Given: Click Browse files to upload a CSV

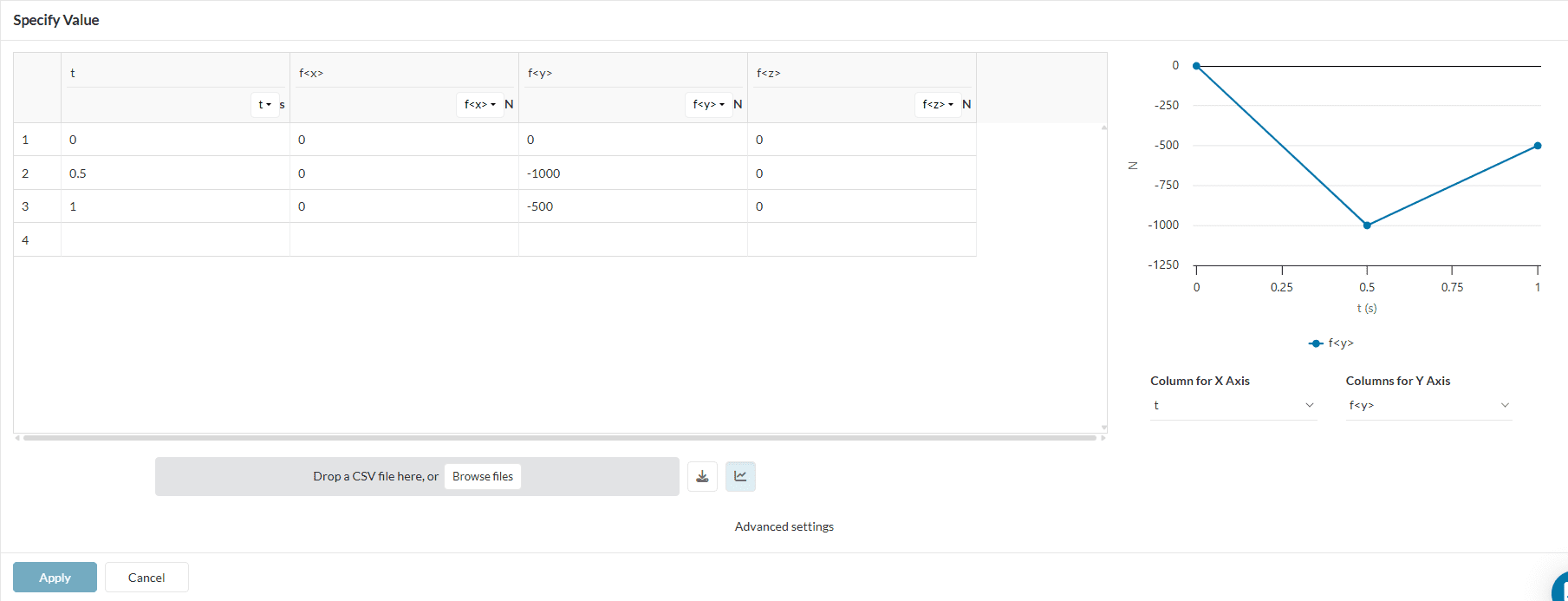Looking at the screenshot, I should tap(482, 476).
